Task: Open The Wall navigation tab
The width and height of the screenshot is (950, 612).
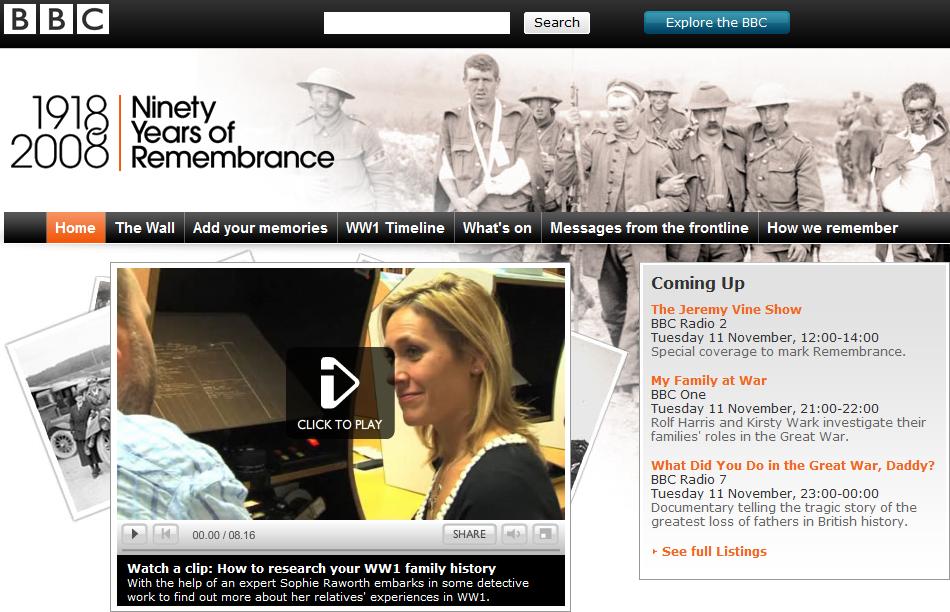Action: pyautogui.click(x=145, y=228)
